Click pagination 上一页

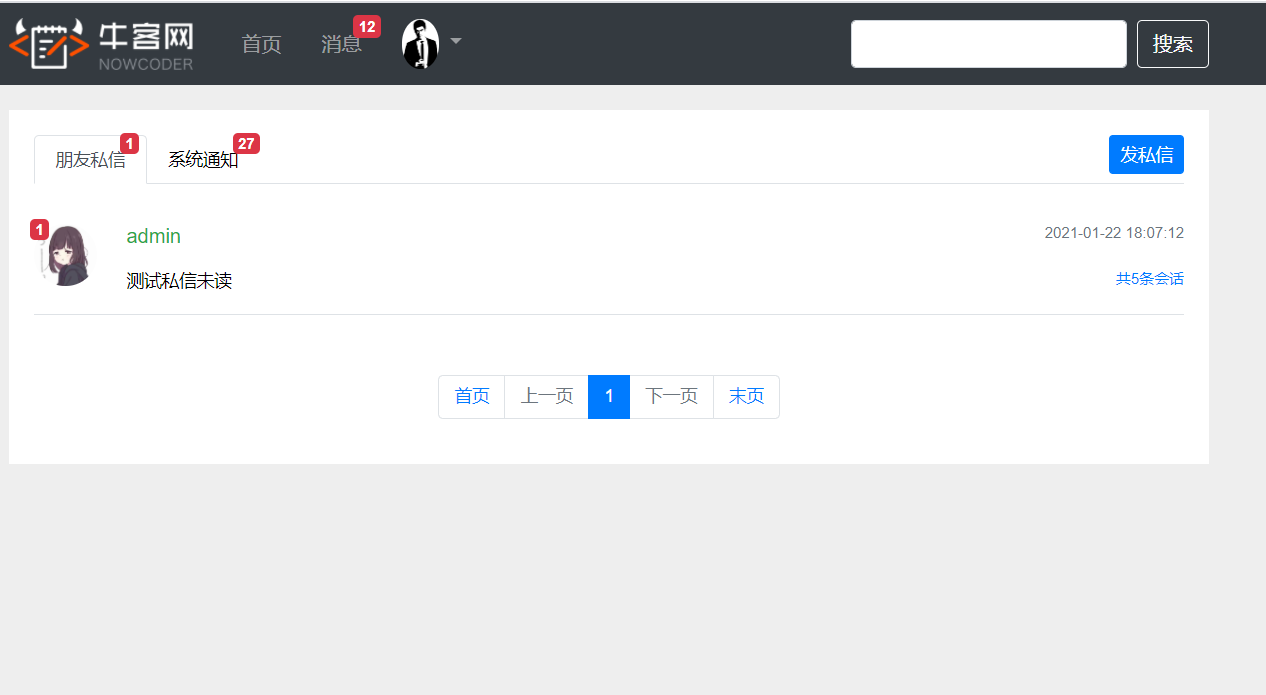[547, 397]
